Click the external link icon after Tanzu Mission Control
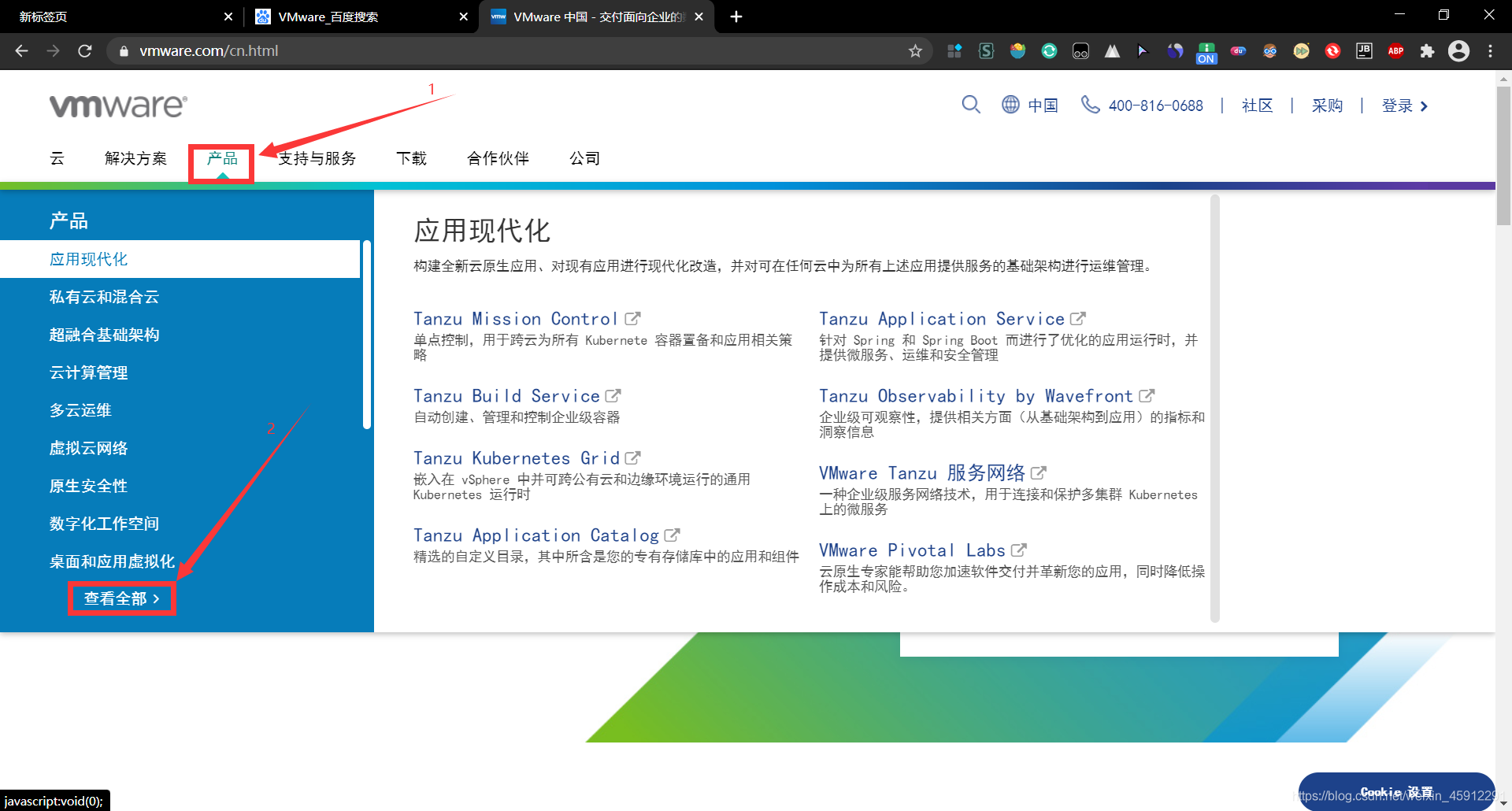Viewport: 1512px width, 811px height. (632, 318)
